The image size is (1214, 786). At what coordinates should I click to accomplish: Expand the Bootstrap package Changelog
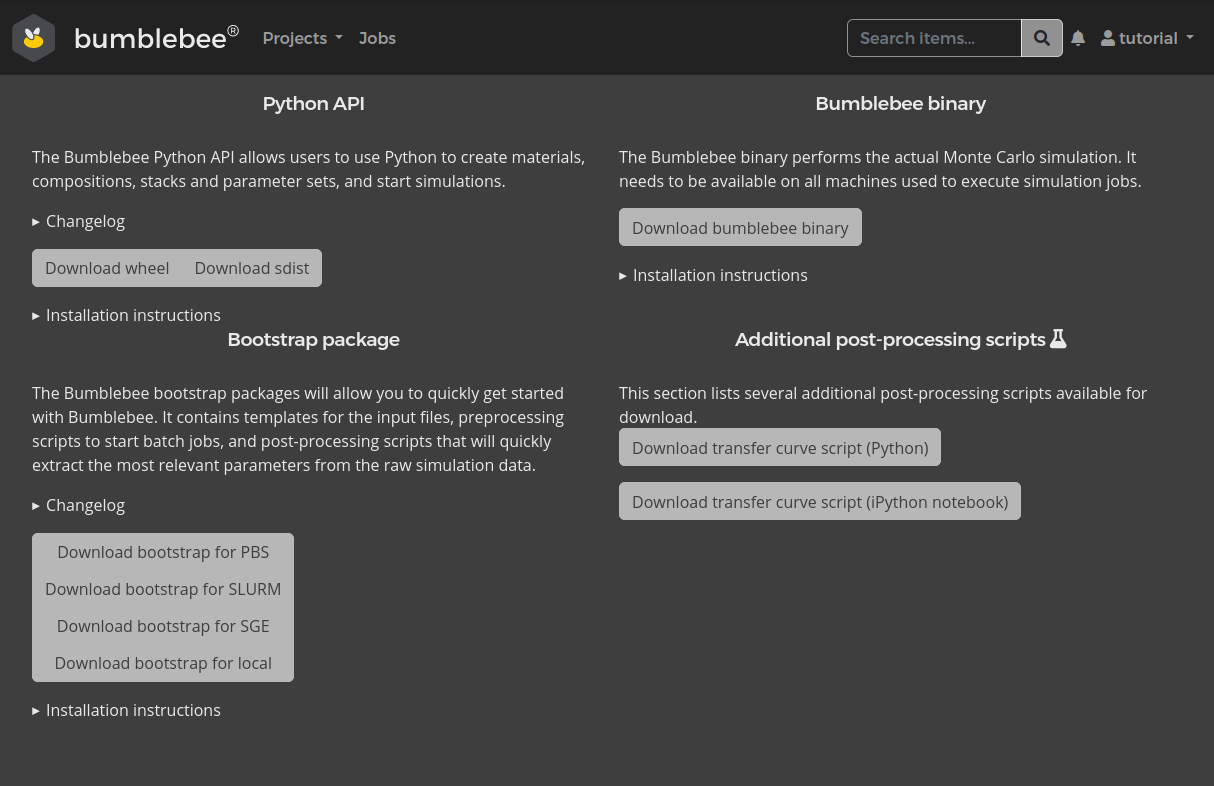85,505
